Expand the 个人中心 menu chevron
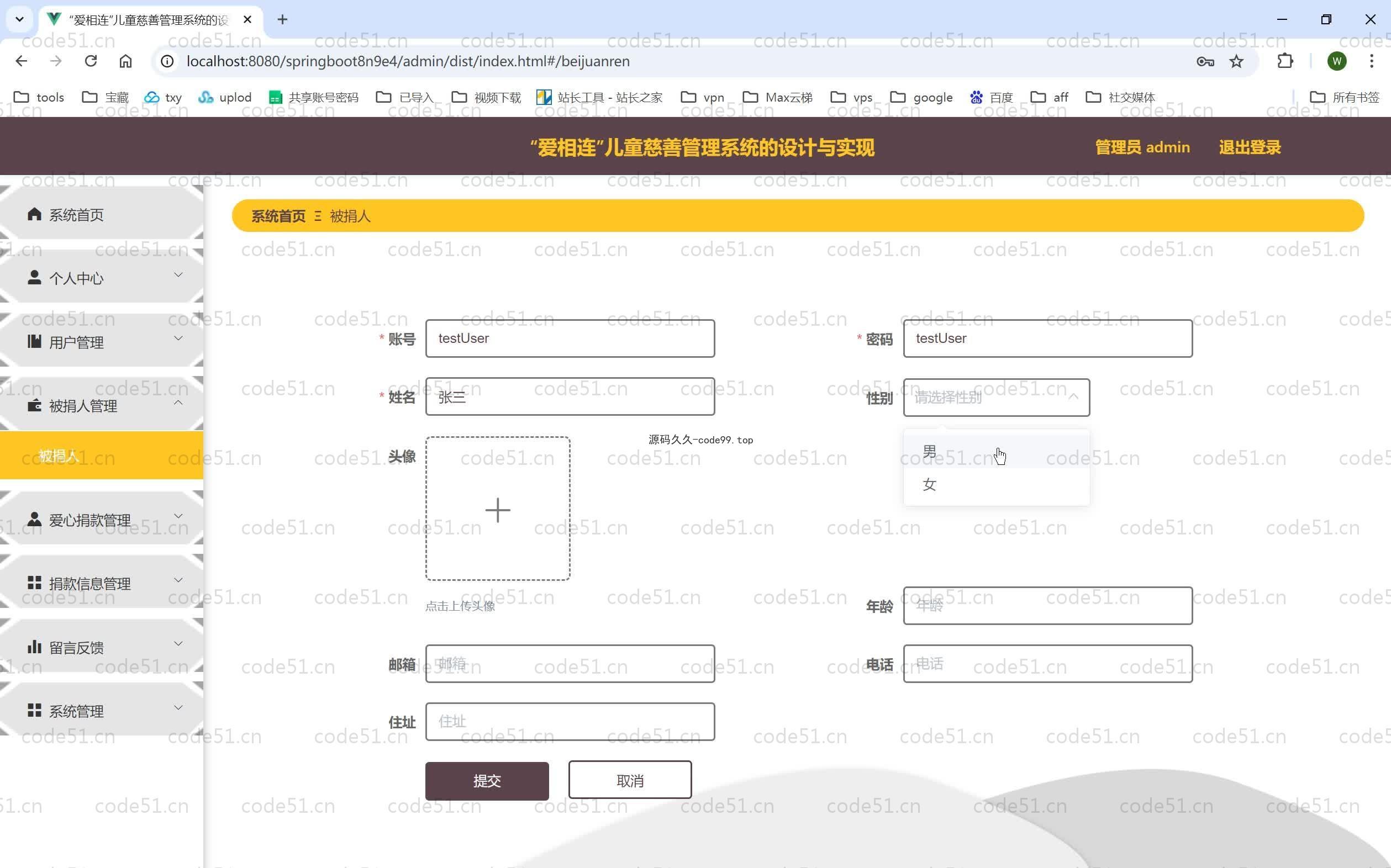Viewport: 1391px width, 868px height. [x=178, y=274]
